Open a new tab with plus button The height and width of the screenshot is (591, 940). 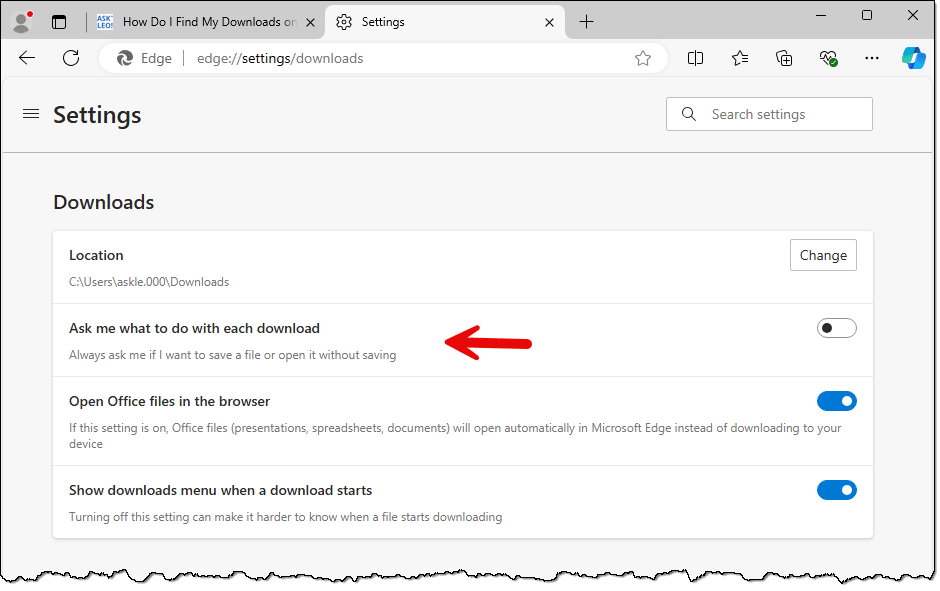point(587,21)
